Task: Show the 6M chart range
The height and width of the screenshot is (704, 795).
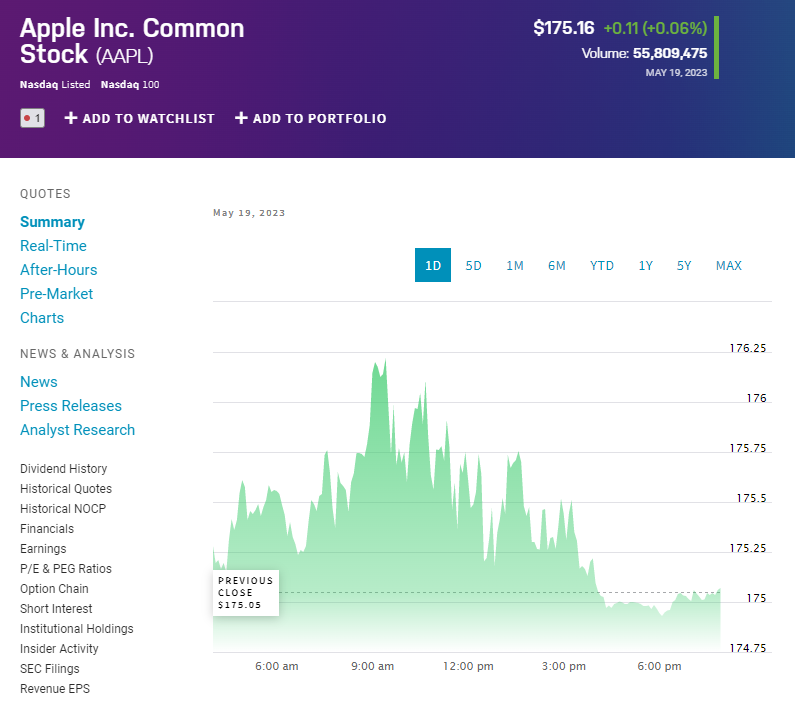Action: [557, 265]
